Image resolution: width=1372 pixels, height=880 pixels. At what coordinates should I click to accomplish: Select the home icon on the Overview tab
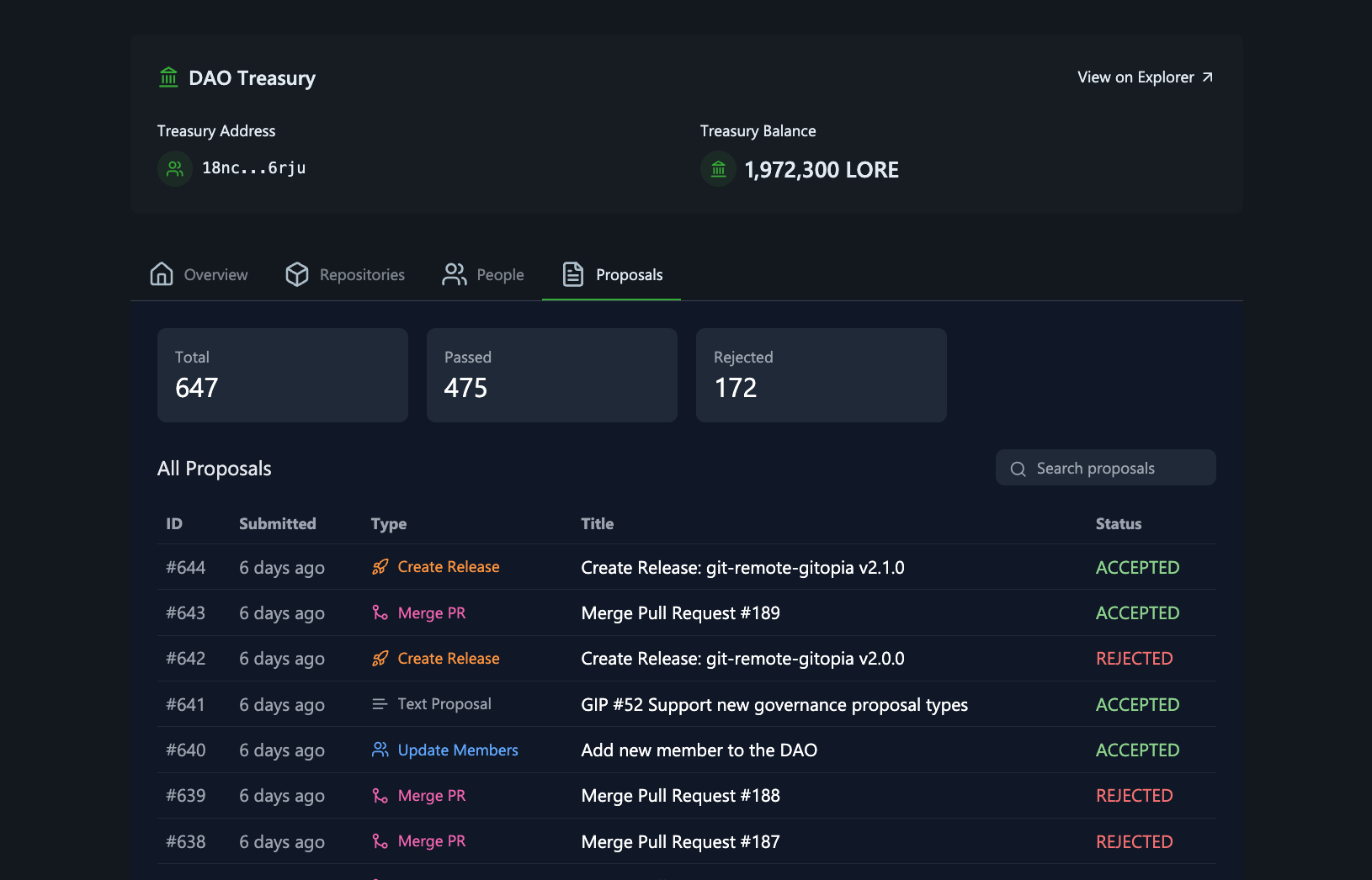[161, 274]
